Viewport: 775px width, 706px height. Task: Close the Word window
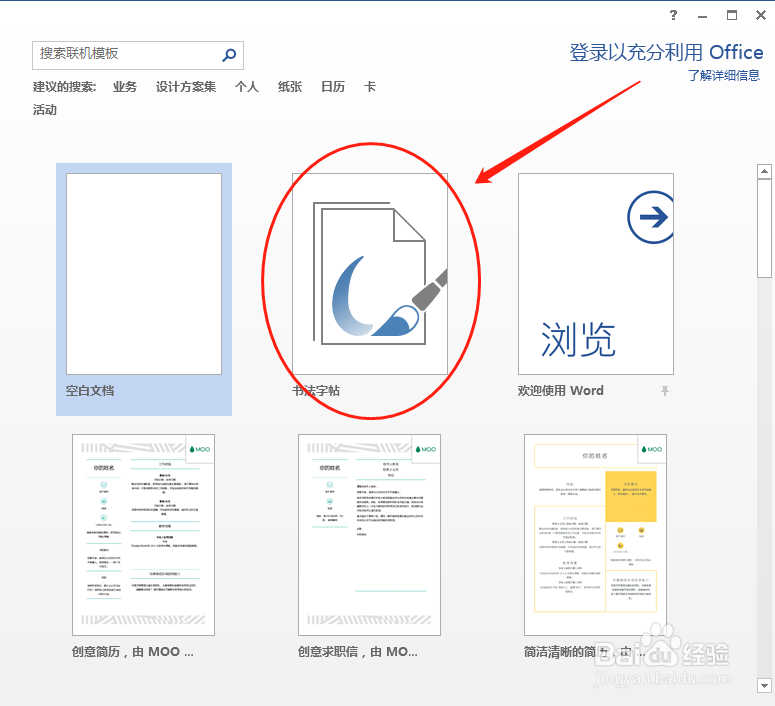pos(761,15)
